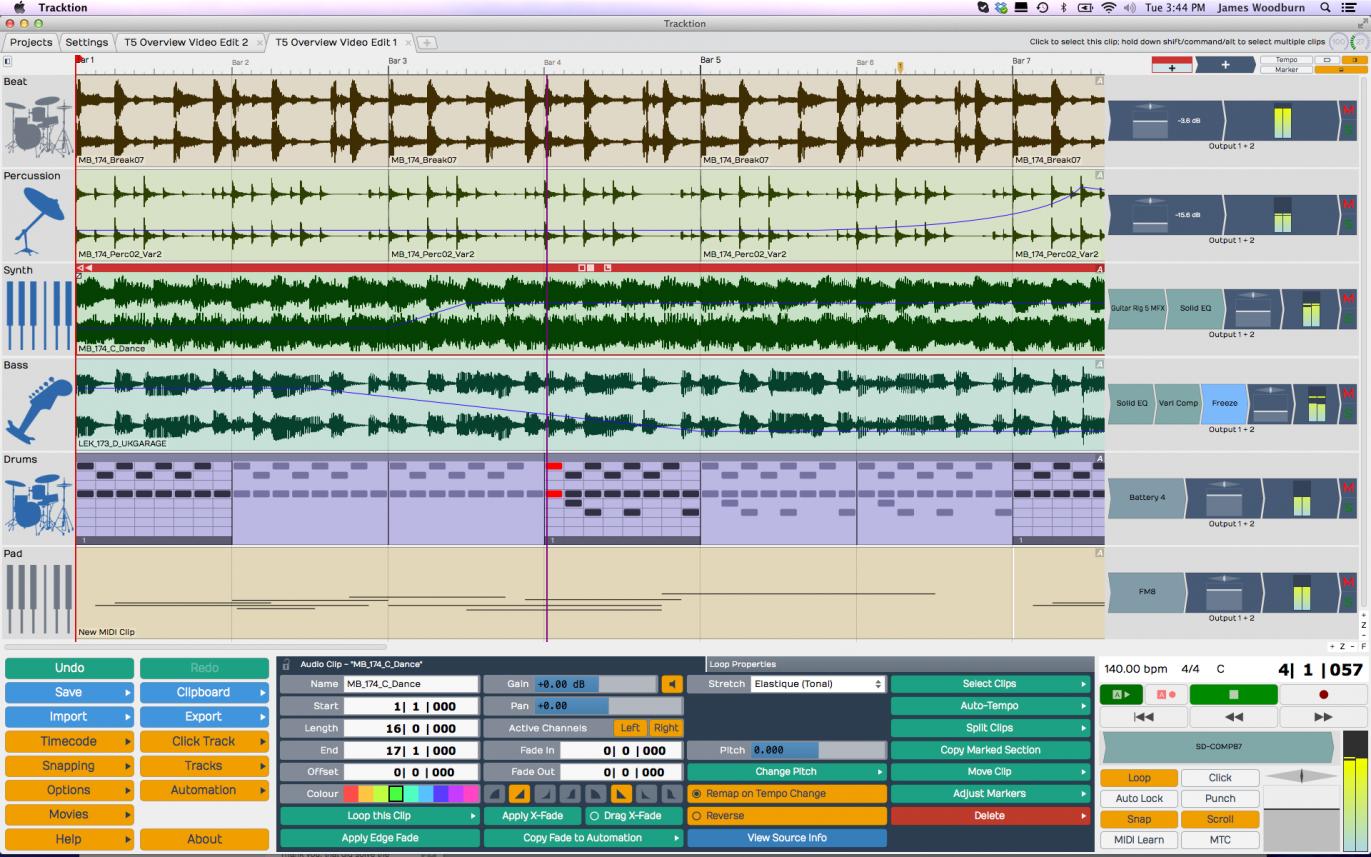
Task: Select the Reverse radio option
Action: 787,816
